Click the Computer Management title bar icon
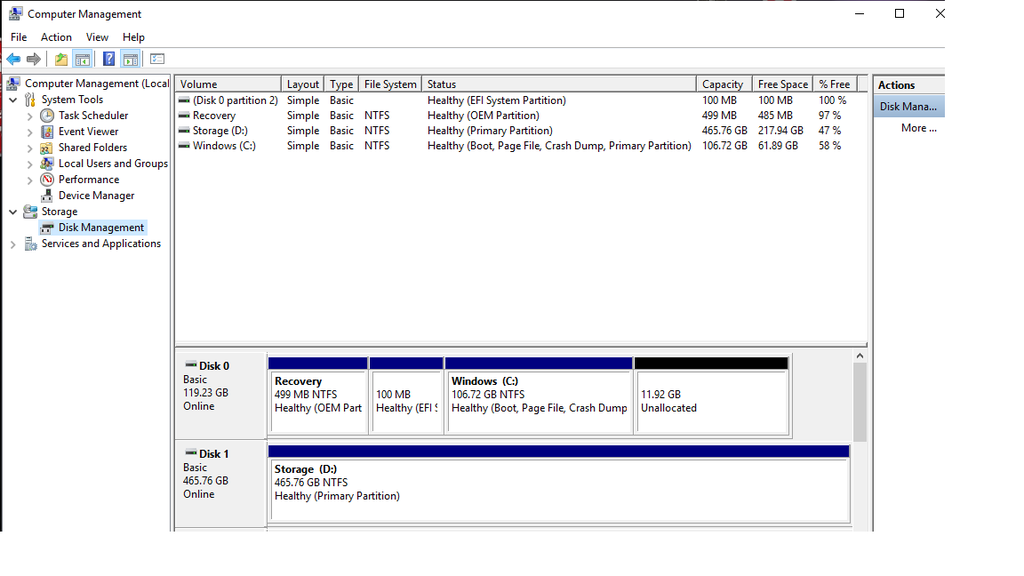 (x=15, y=14)
